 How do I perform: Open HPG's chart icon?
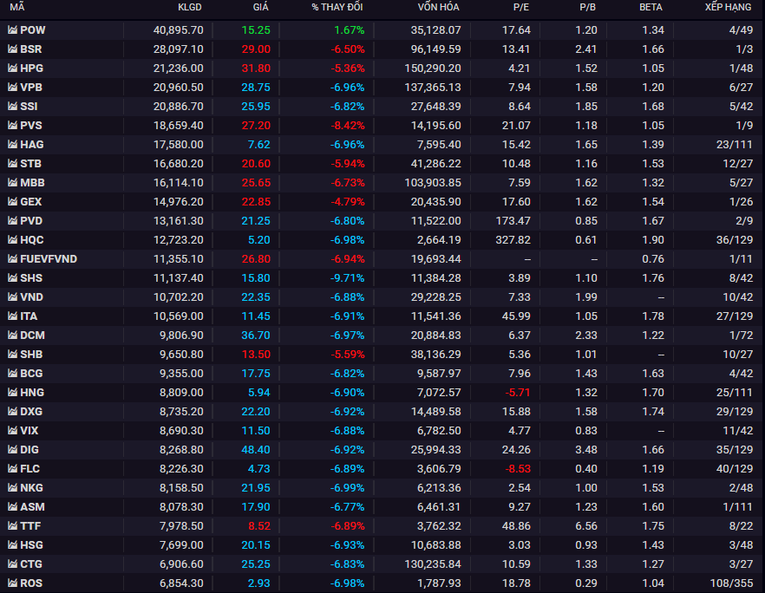point(12,68)
